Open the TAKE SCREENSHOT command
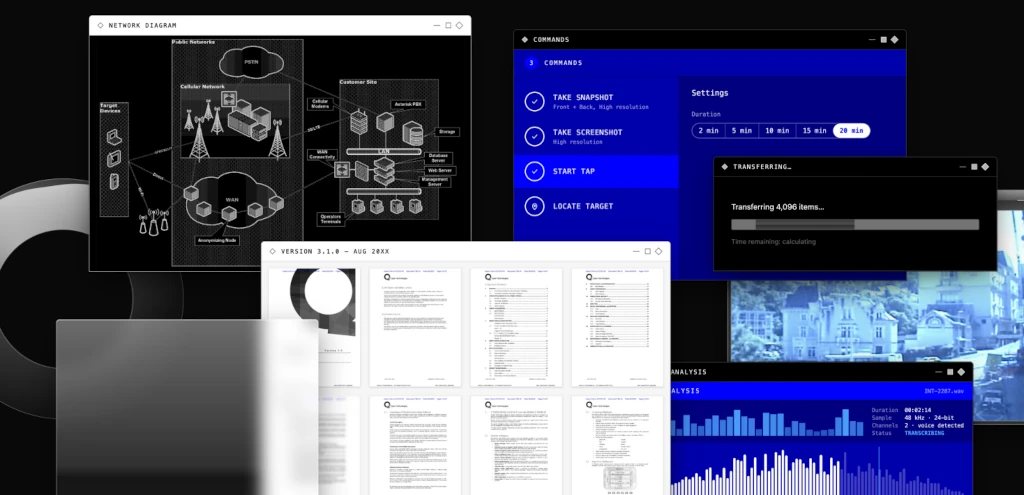The height and width of the screenshot is (495, 1024). tap(596, 136)
